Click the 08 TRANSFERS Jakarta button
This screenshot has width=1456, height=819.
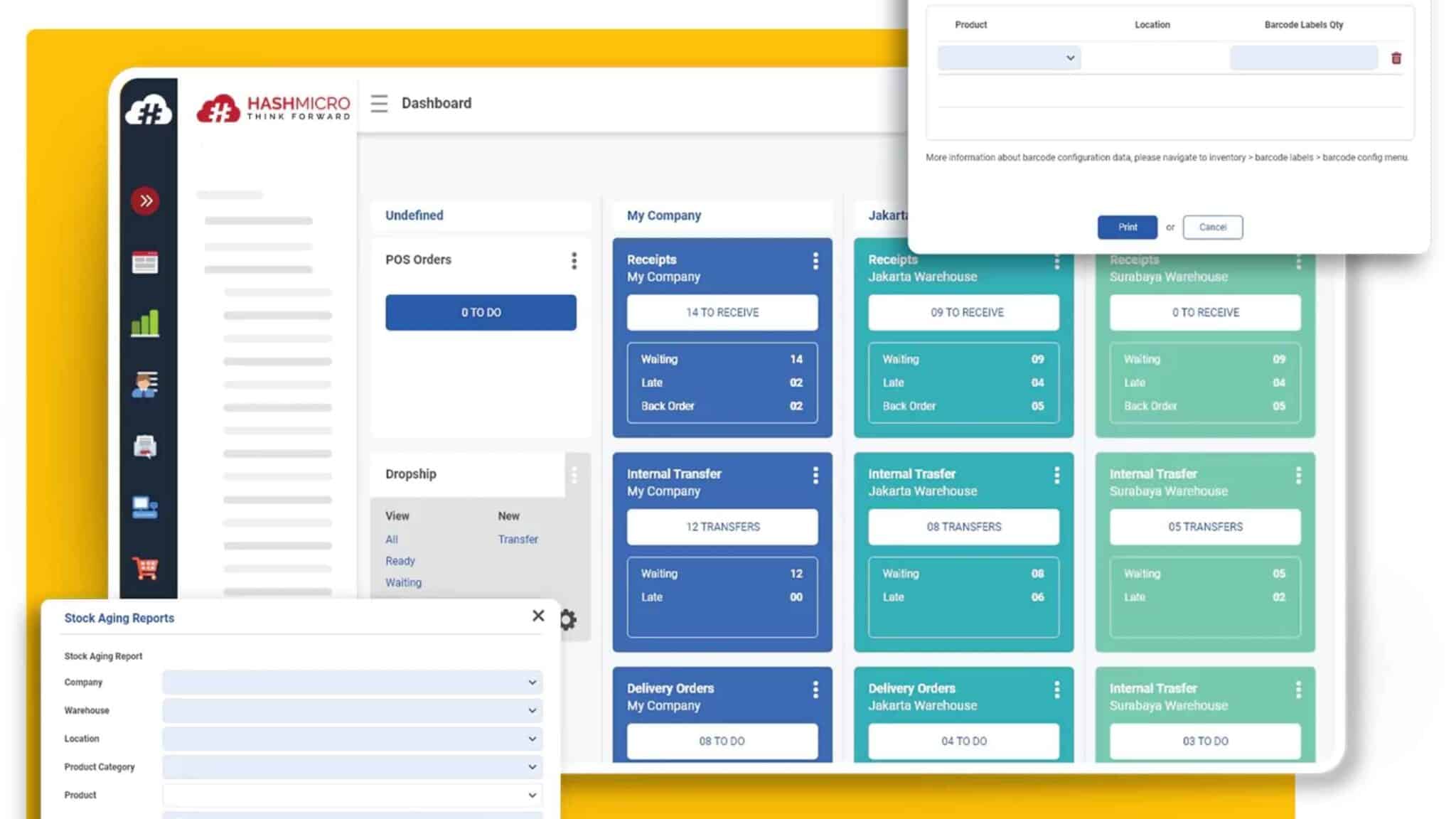(964, 527)
